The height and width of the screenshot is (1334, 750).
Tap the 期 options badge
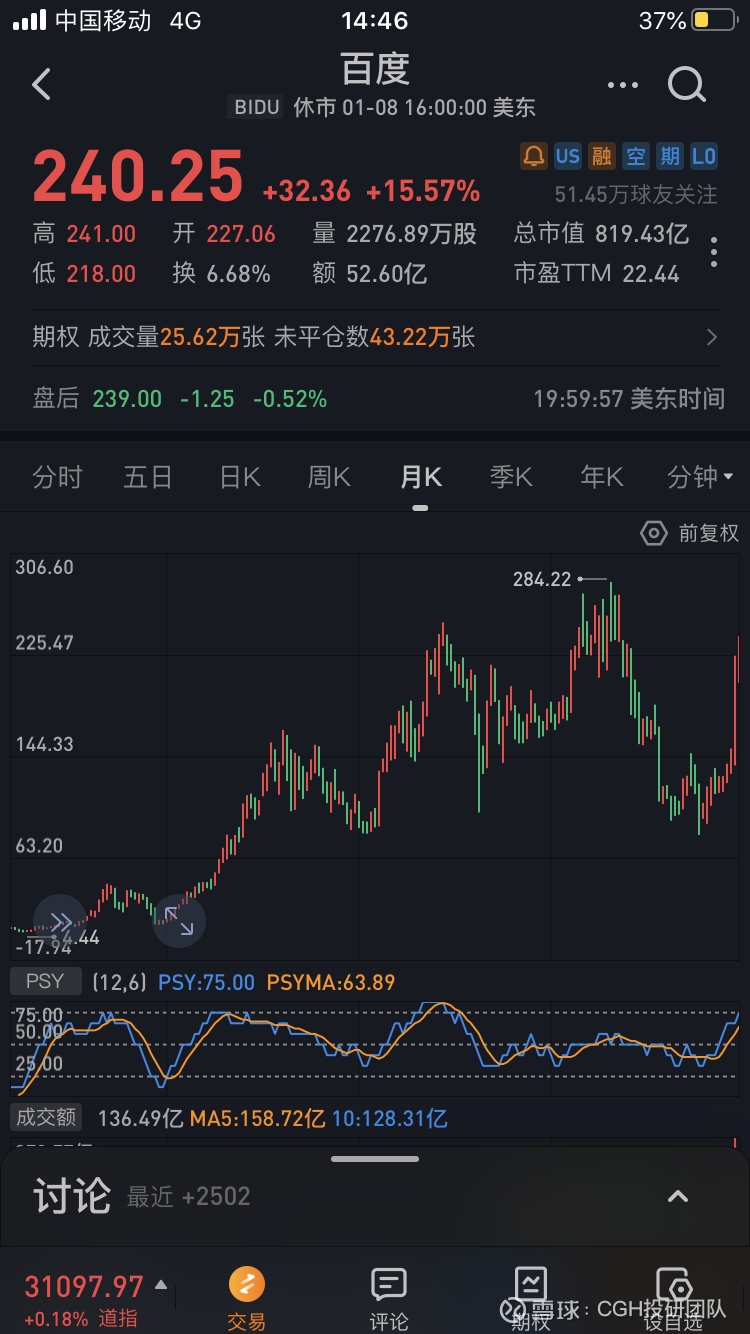tap(670, 156)
